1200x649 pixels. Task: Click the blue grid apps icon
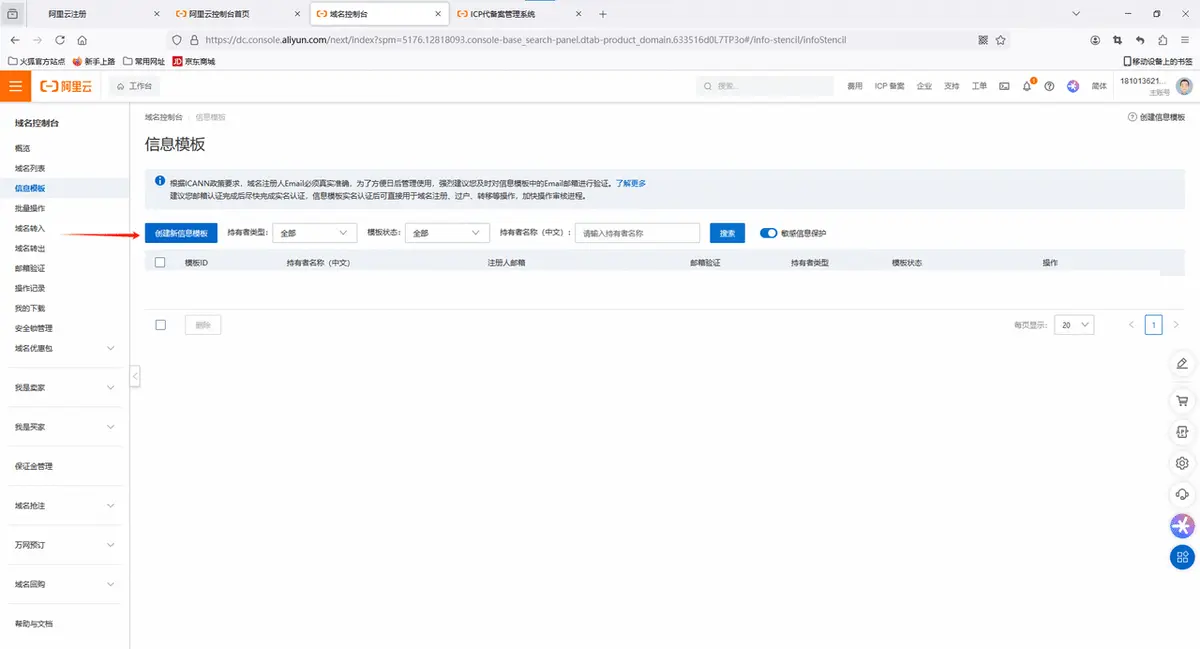(1182, 557)
